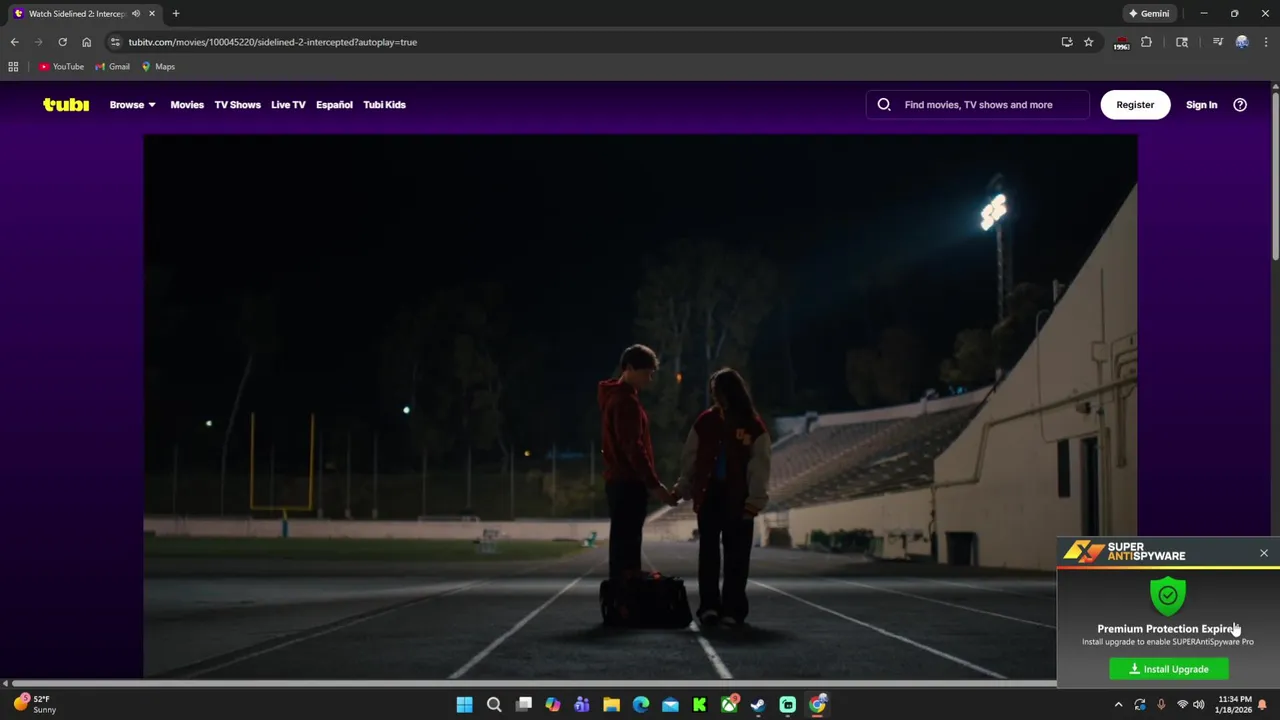
Task: Open the teal app icon next to Steam
Action: click(x=788, y=705)
